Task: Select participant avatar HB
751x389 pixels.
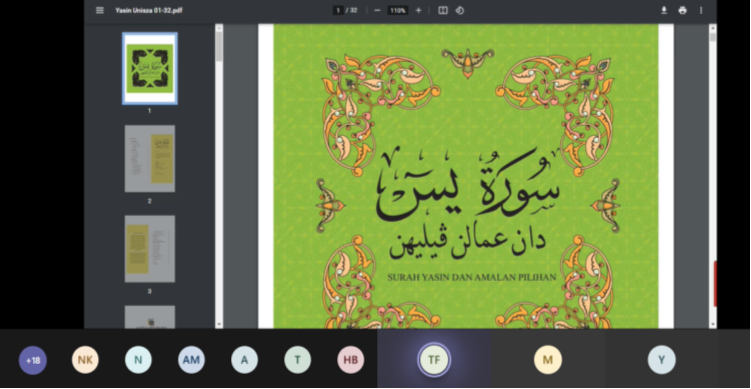Action: click(351, 360)
